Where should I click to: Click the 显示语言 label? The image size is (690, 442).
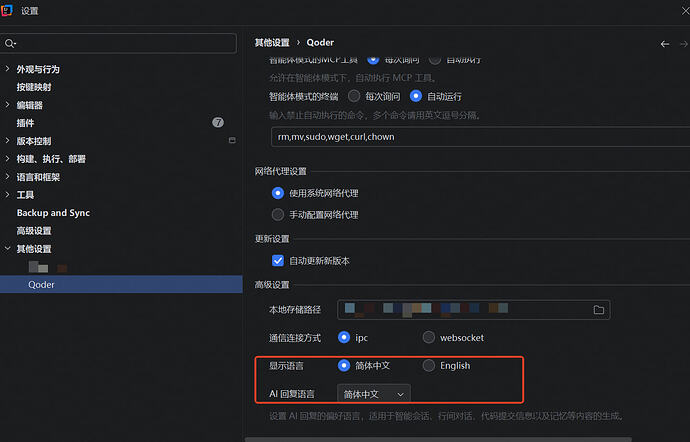(286, 366)
